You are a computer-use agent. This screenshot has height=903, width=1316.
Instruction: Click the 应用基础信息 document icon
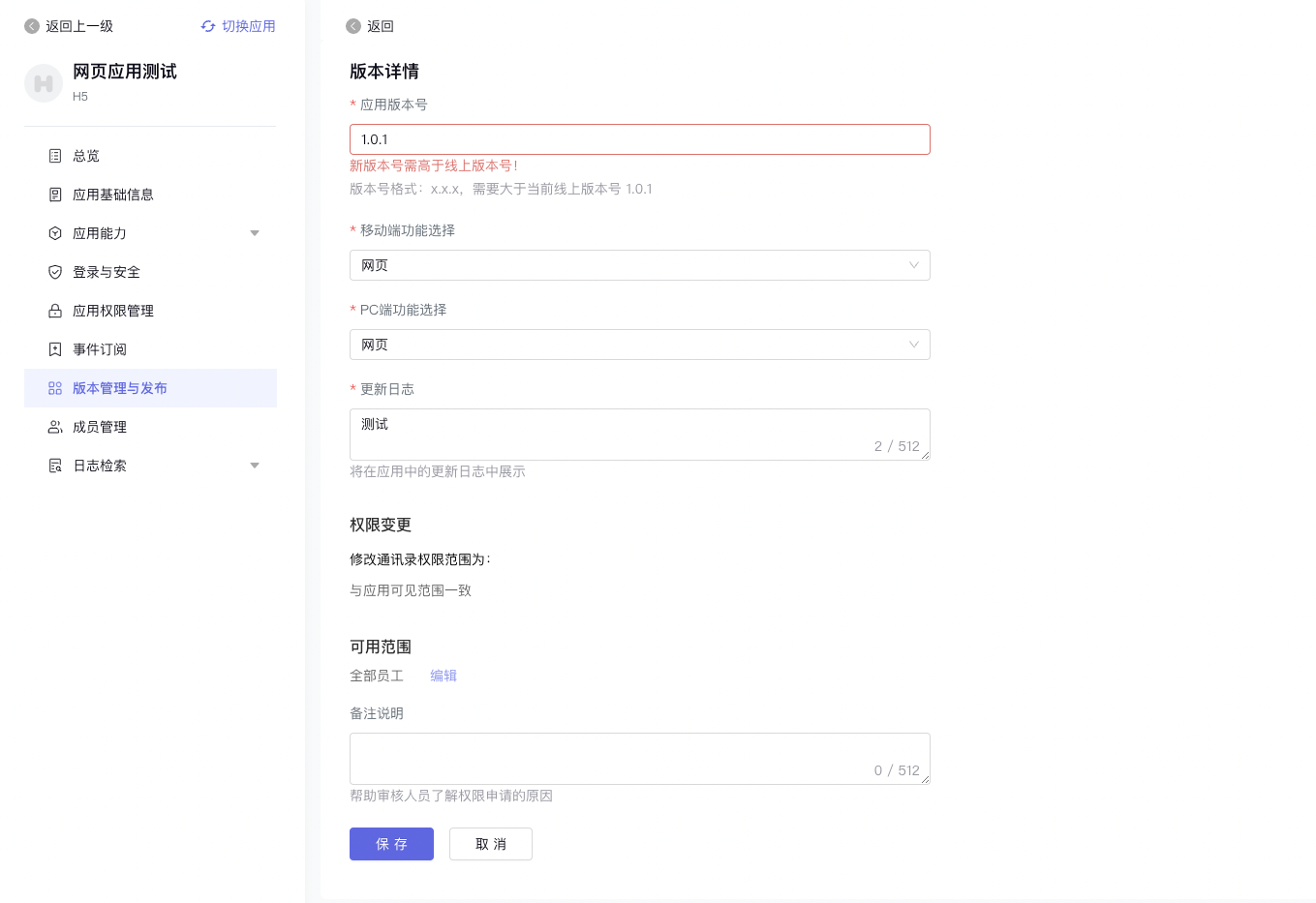tap(55, 195)
